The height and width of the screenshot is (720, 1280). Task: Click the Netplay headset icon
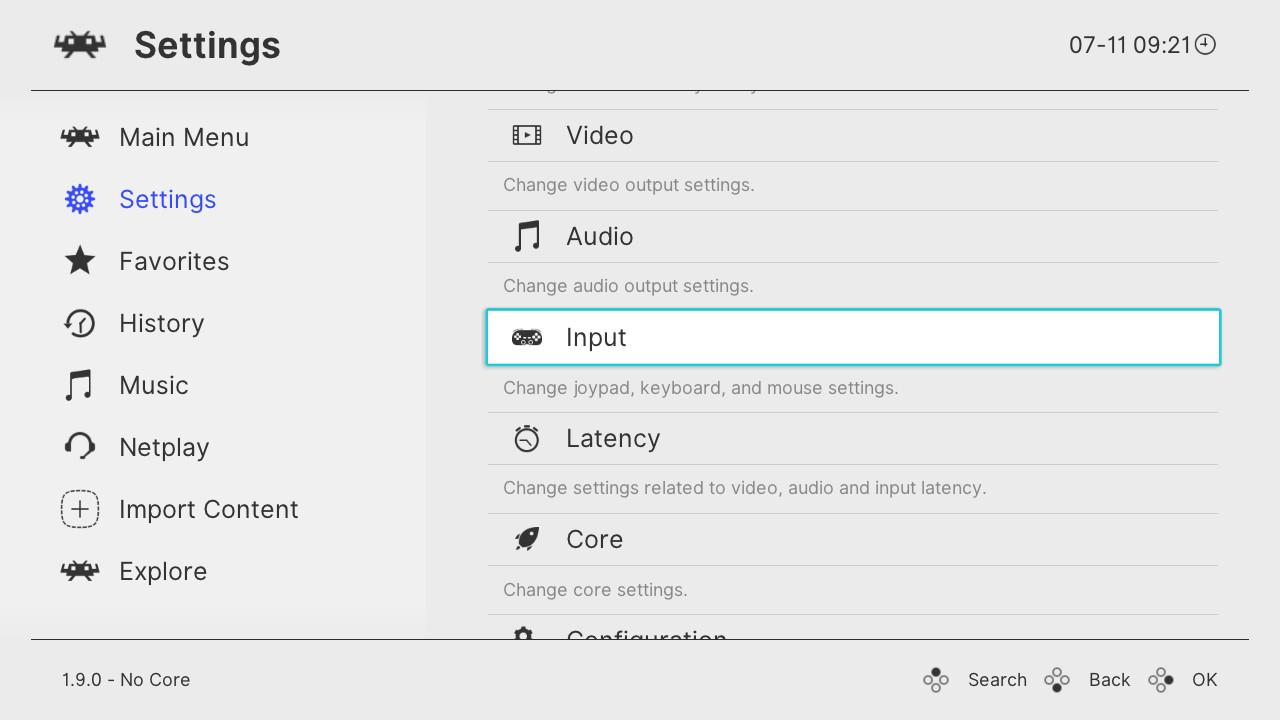(80, 447)
